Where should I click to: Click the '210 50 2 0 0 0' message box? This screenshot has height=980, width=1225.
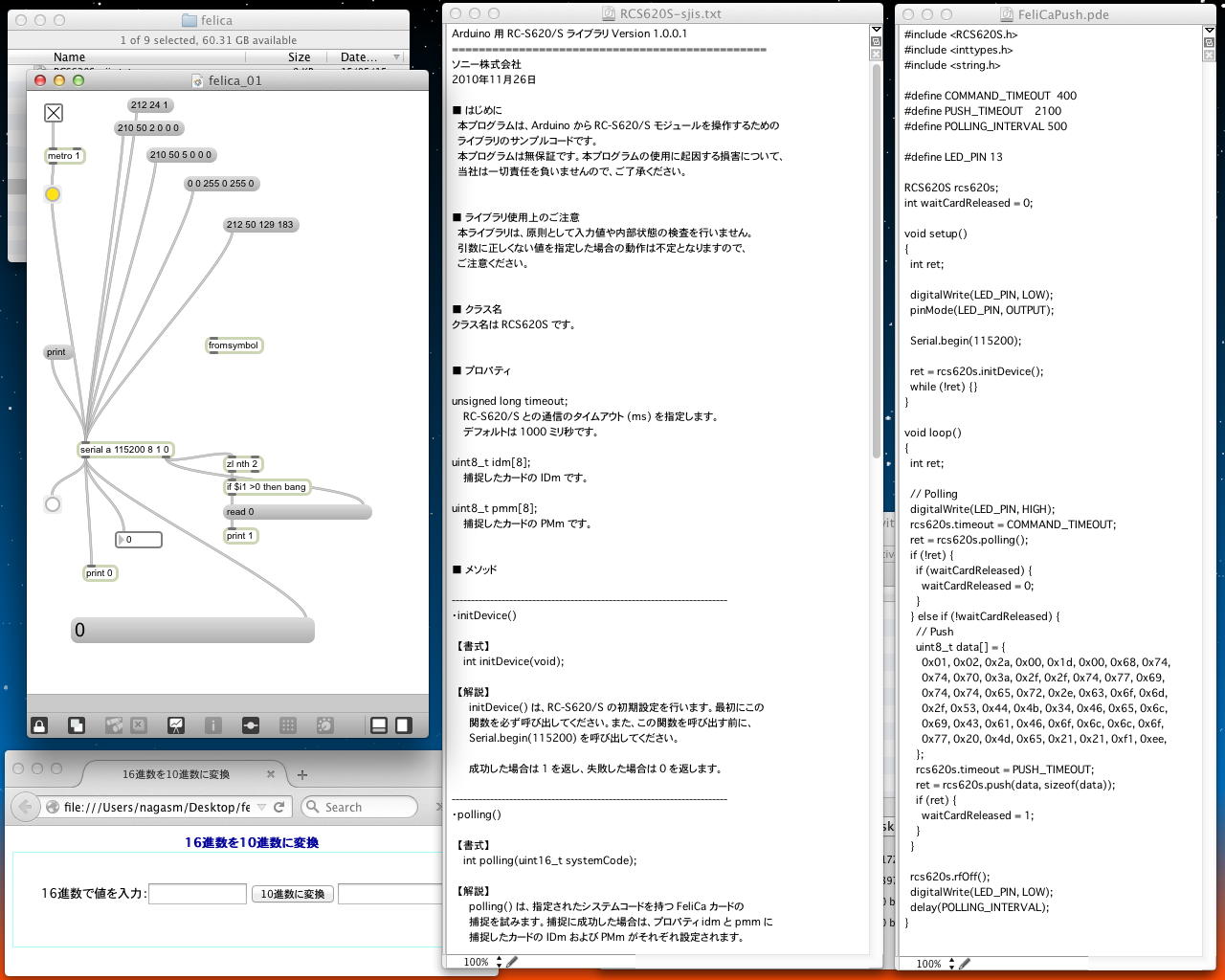click(149, 128)
